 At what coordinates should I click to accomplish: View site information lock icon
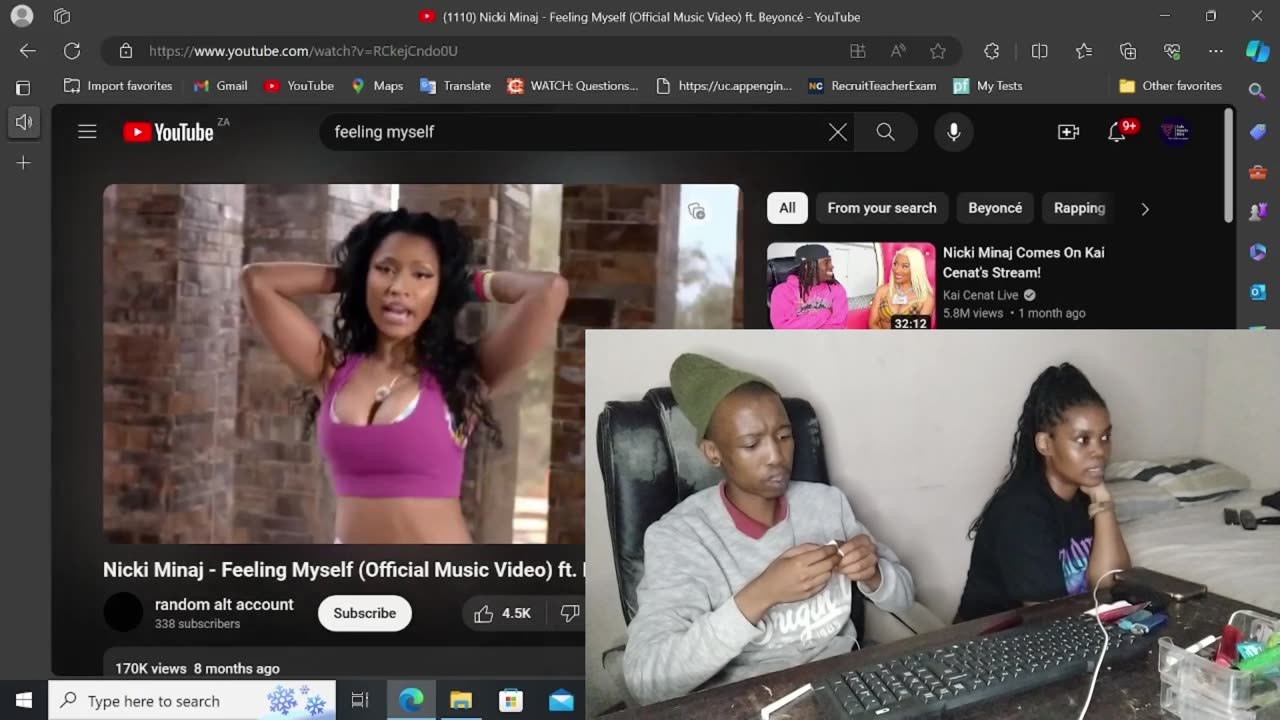[x=126, y=51]
